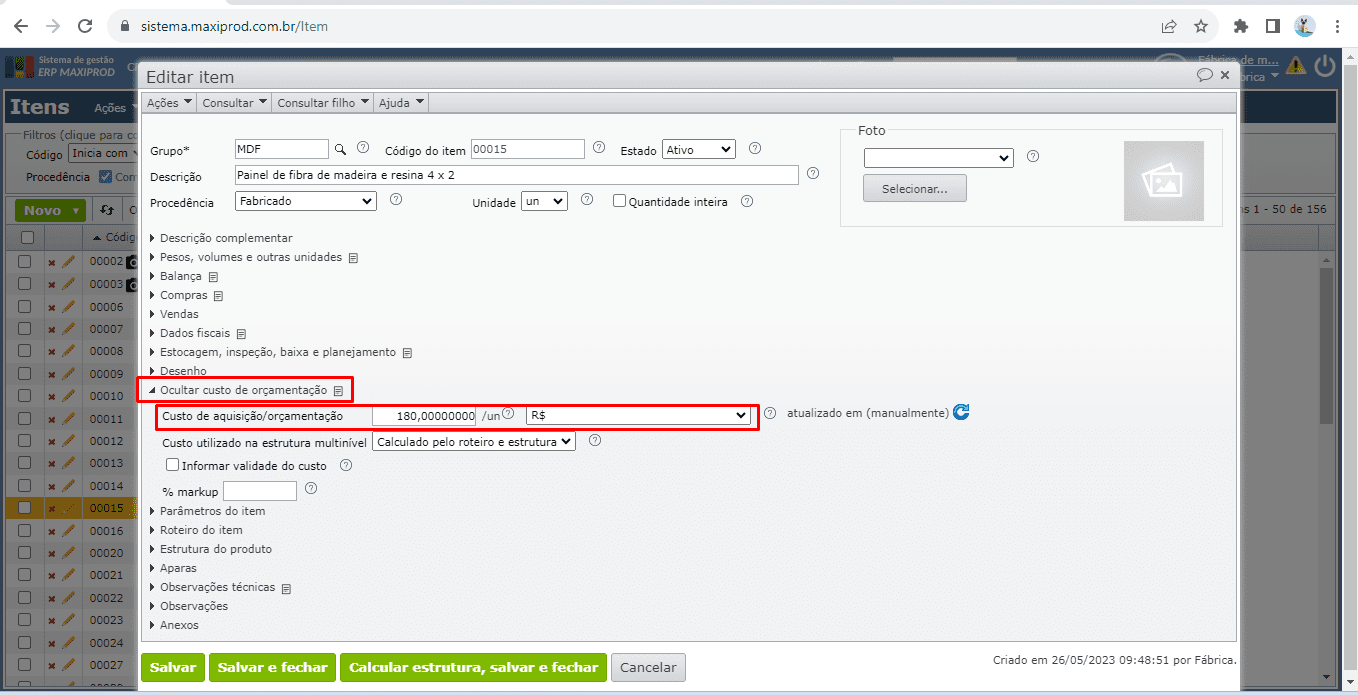The height and width of the screenshot is (695, 1358).
Task: Click help icon next to Quantidade inteira
Action: (748, 200)
